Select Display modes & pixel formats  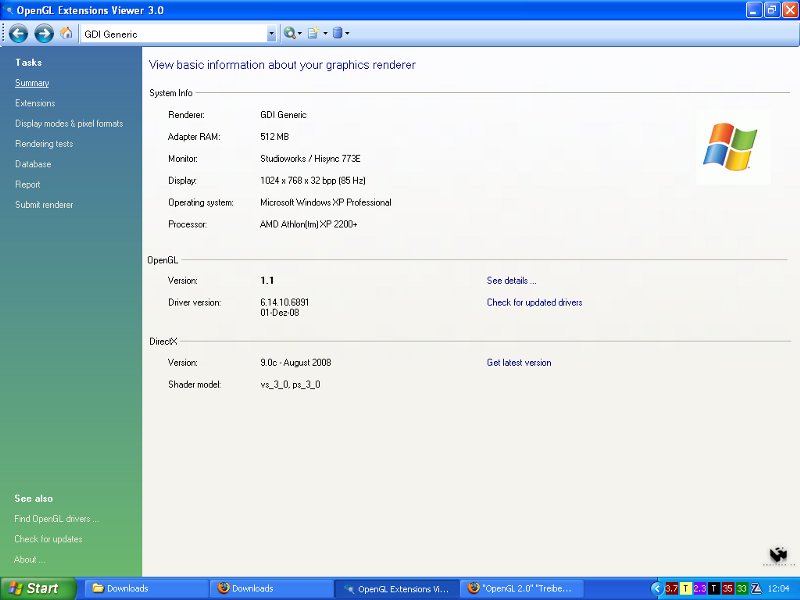click(69, 124)
